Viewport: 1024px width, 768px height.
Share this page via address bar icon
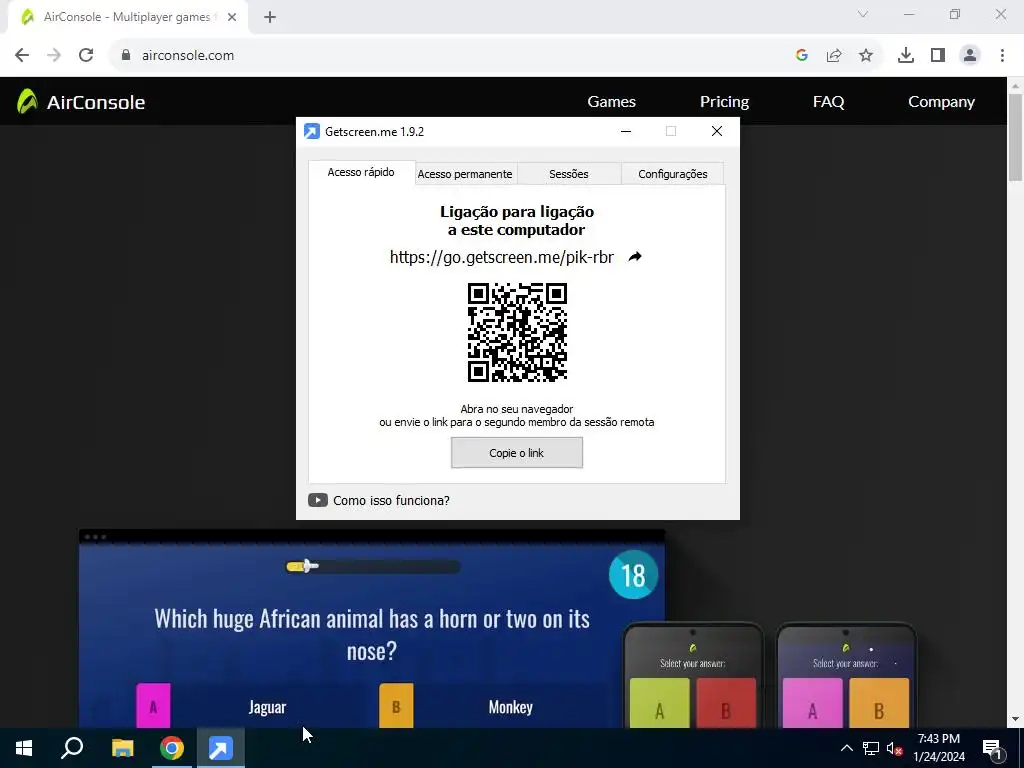click(834, 55)
